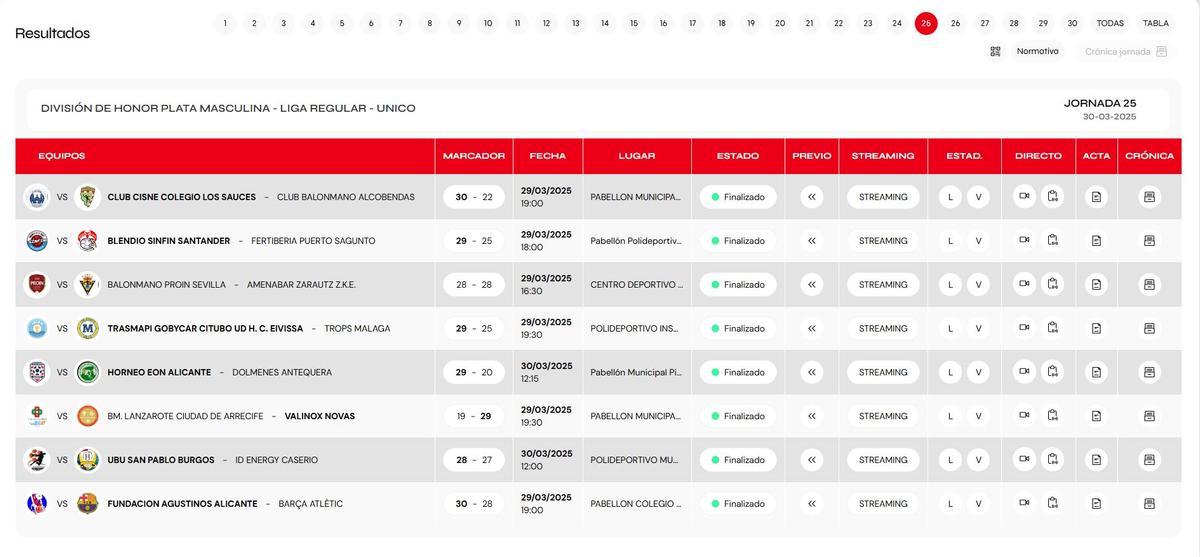Screen dimensions: 1200x557
Task: Click the Barça Atlètic team crest
Action: (x=88, y=504)
